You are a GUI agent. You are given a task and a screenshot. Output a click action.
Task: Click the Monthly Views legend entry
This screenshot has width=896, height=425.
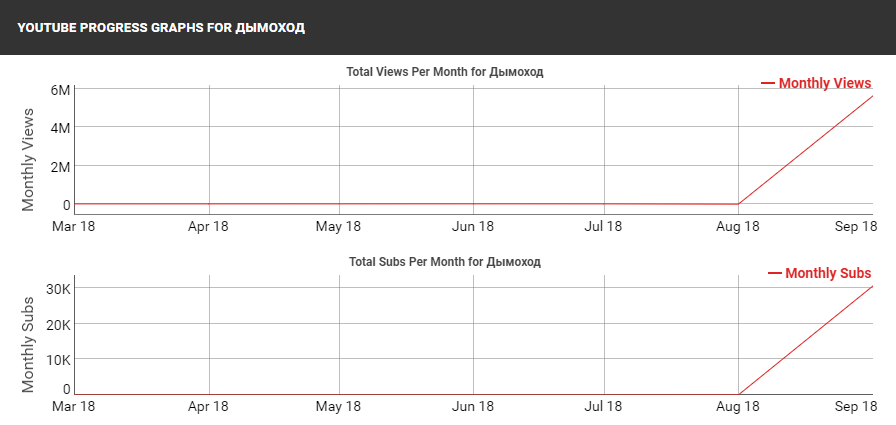click(816, 83)
